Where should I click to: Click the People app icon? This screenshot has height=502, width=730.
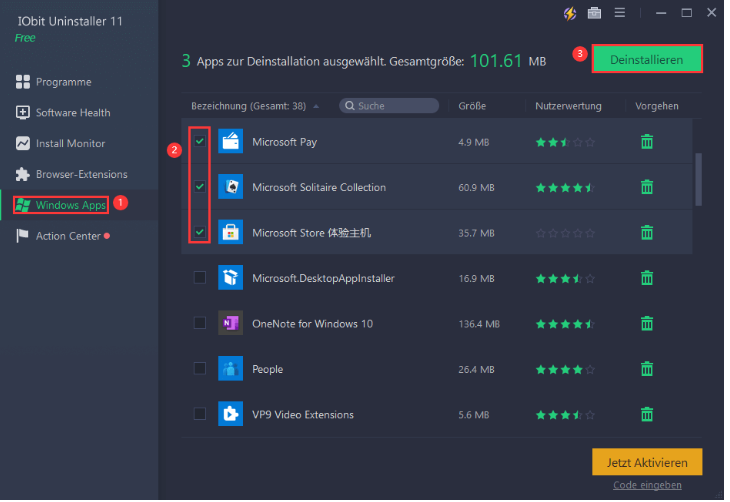click(230, 368)
